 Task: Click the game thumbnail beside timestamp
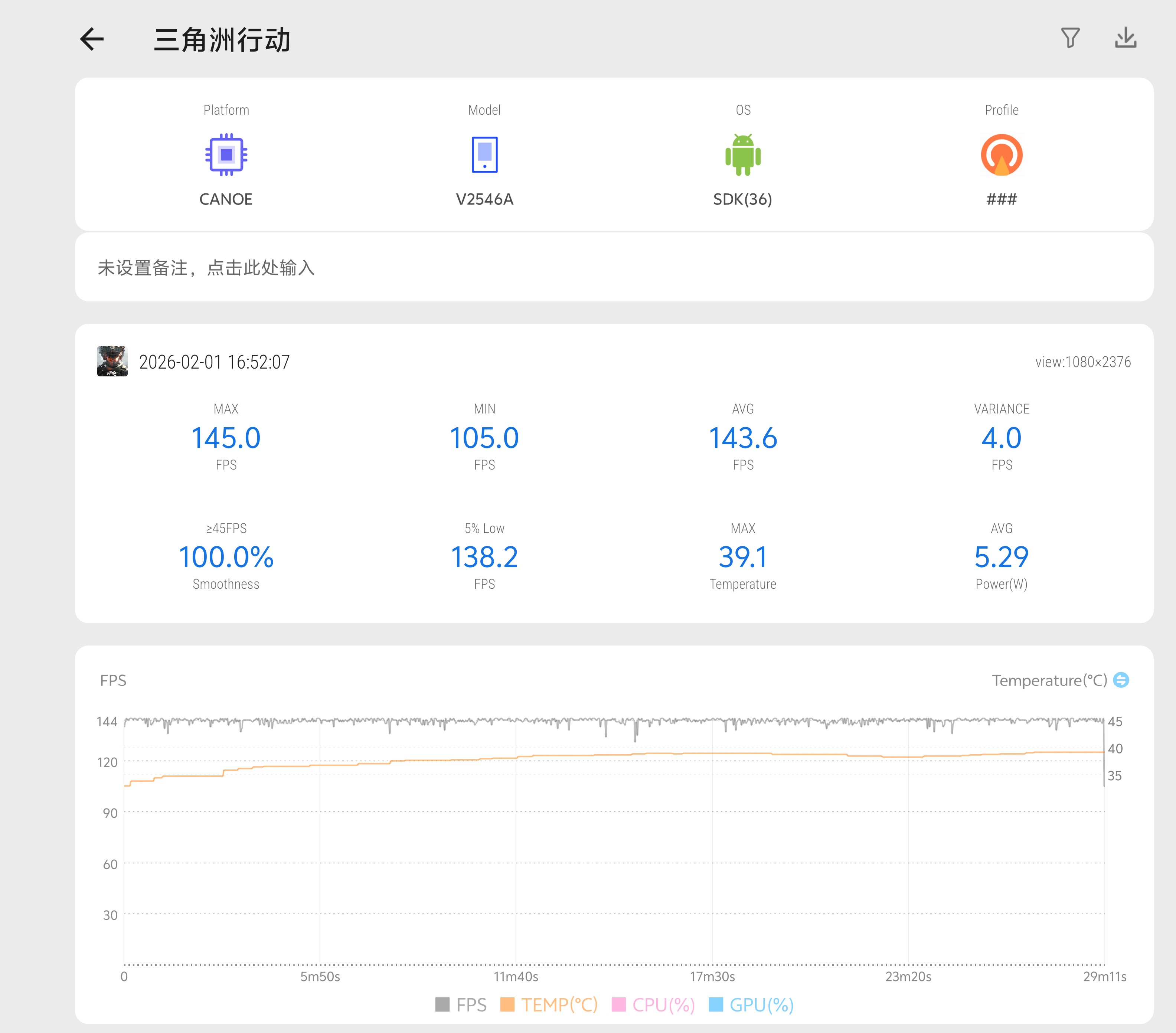[112, 361]
